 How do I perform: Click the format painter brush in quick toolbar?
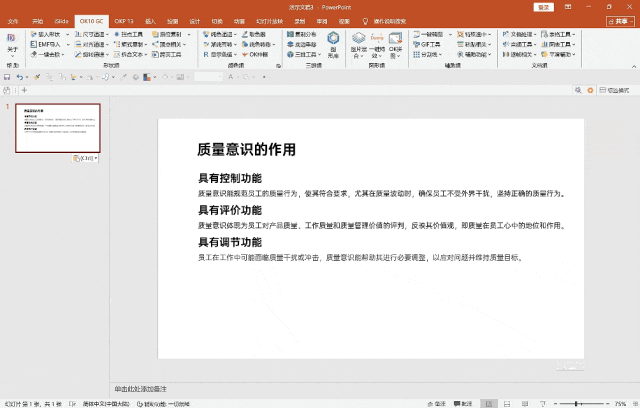pos(37,77)
